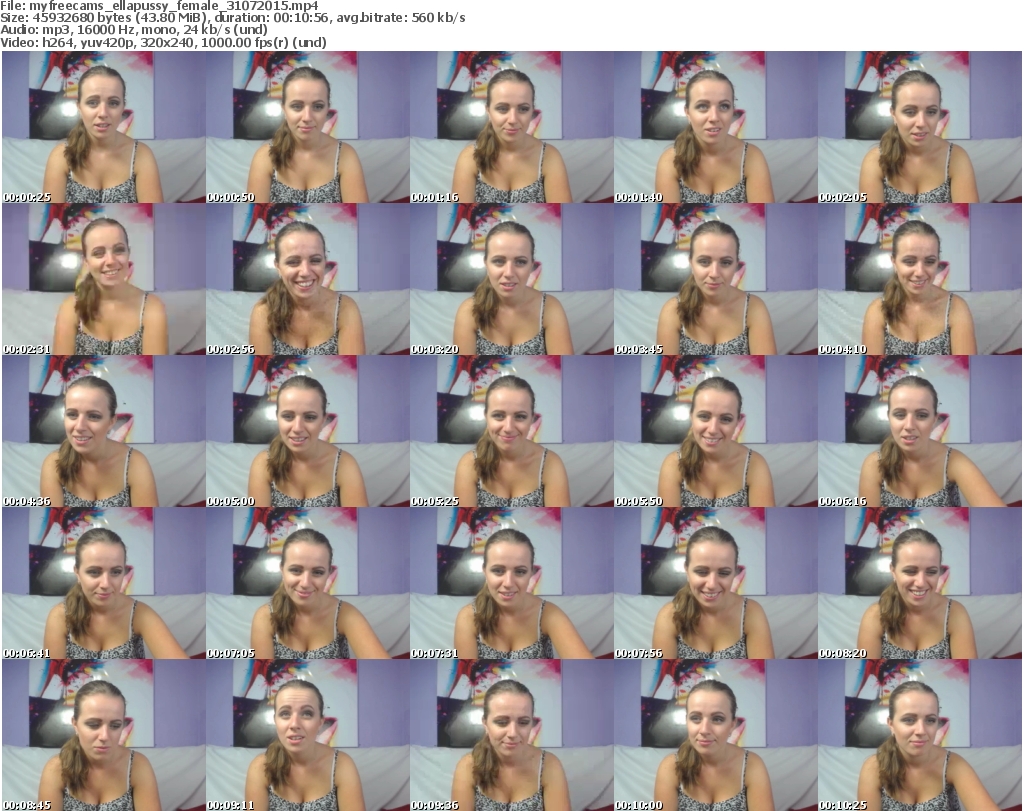This screenshot has width=1024, height=811.
Task: Open the thumbnail marked 00:05:25
Action: click(512, 432)
